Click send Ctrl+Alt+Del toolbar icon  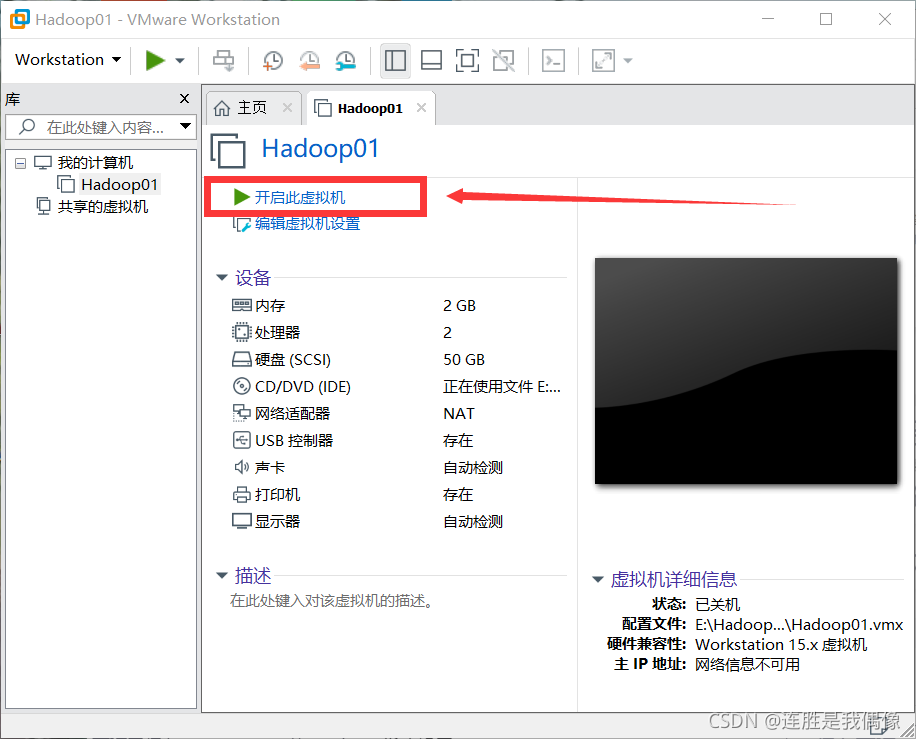coord(223,60)
